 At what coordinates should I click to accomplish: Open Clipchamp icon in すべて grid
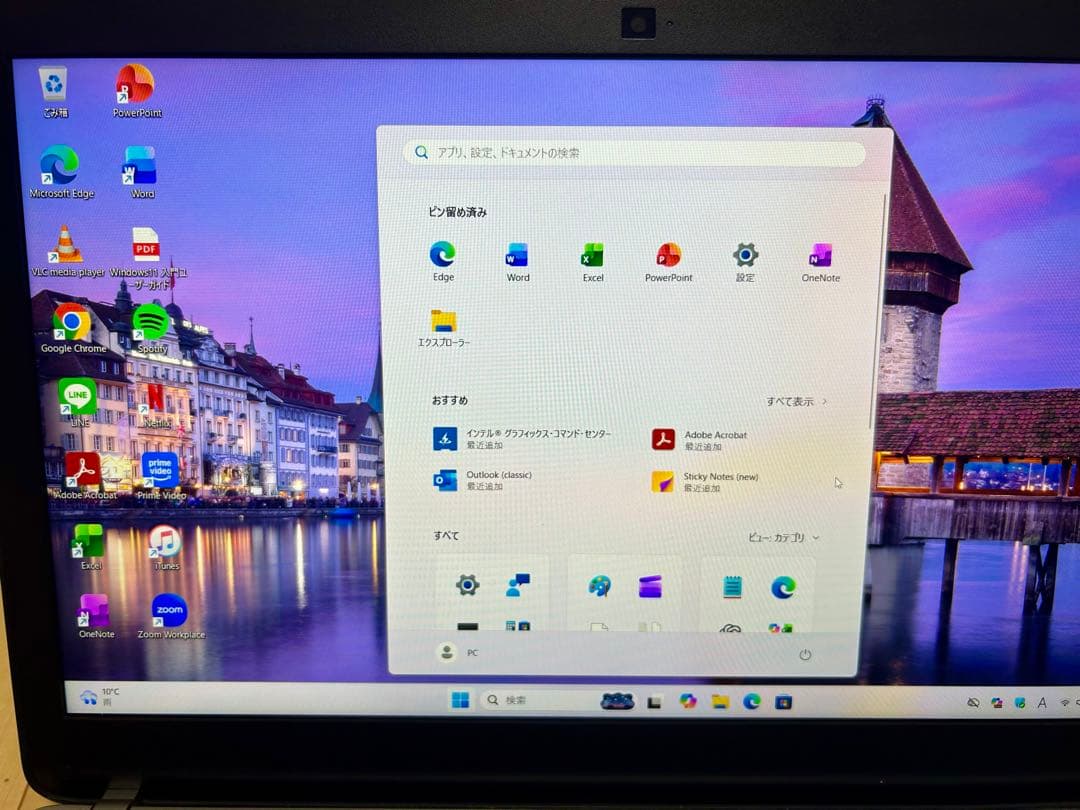point(650,587)
